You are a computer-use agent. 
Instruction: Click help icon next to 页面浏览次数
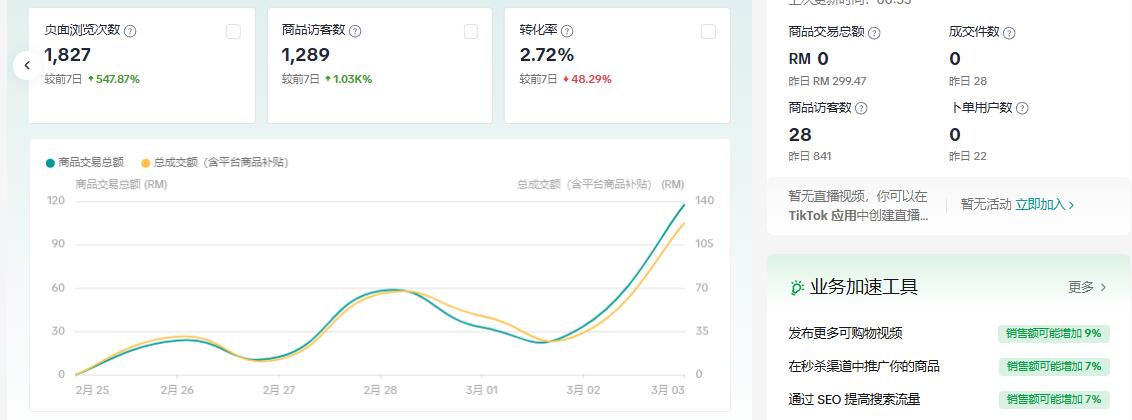coord(130,31)
